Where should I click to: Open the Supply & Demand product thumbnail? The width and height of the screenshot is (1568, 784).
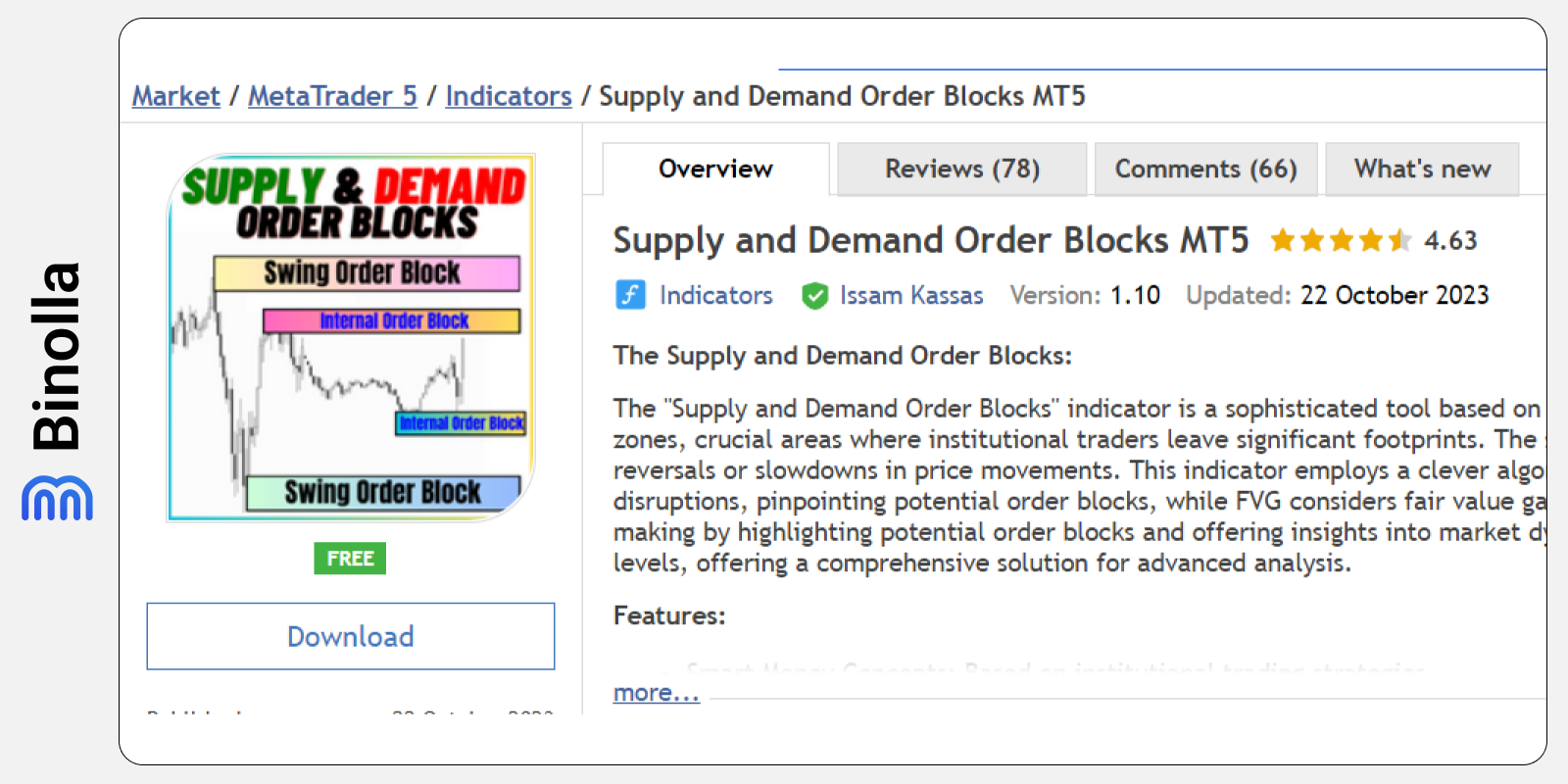(351, 337)
